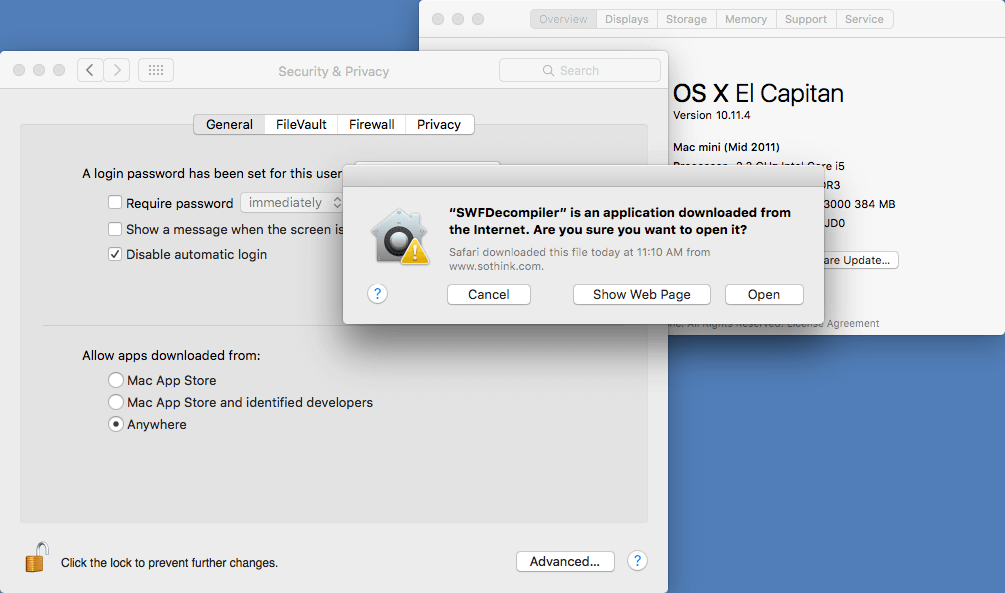
Task: Switch to the FileVault tab
Action: click(301, 124)
